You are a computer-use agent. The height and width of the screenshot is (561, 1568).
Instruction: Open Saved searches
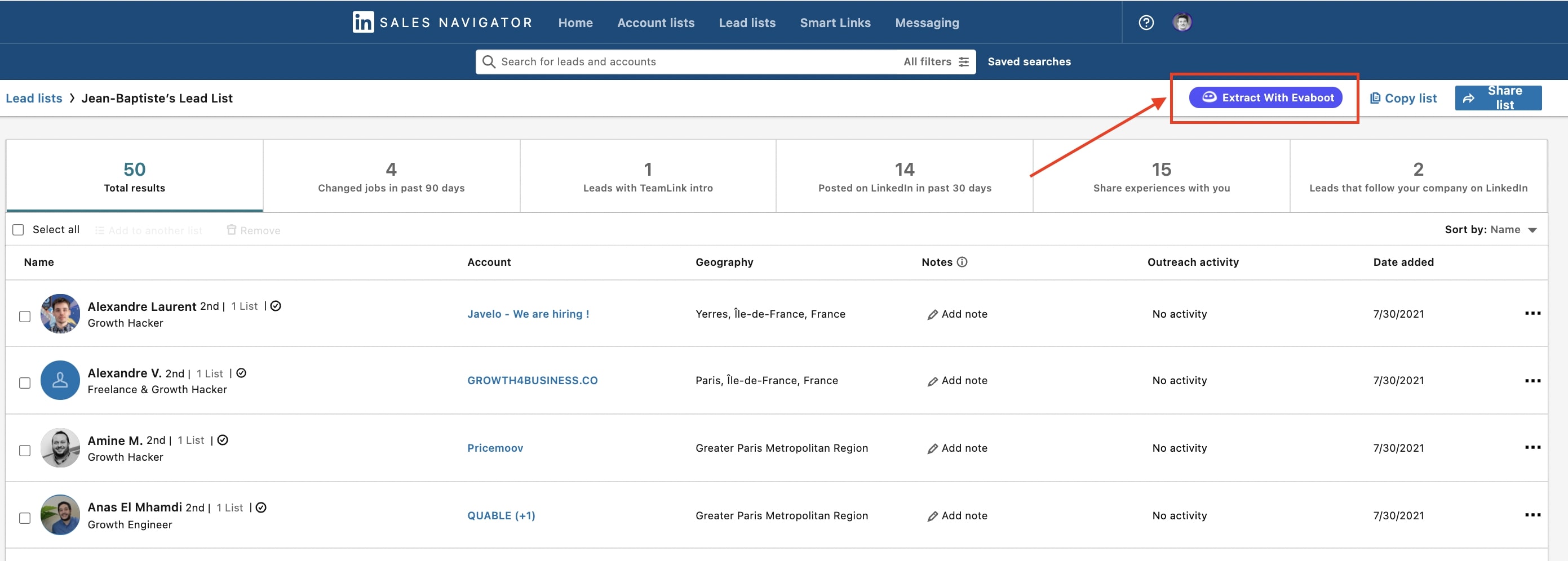(x=1029, y=61)
